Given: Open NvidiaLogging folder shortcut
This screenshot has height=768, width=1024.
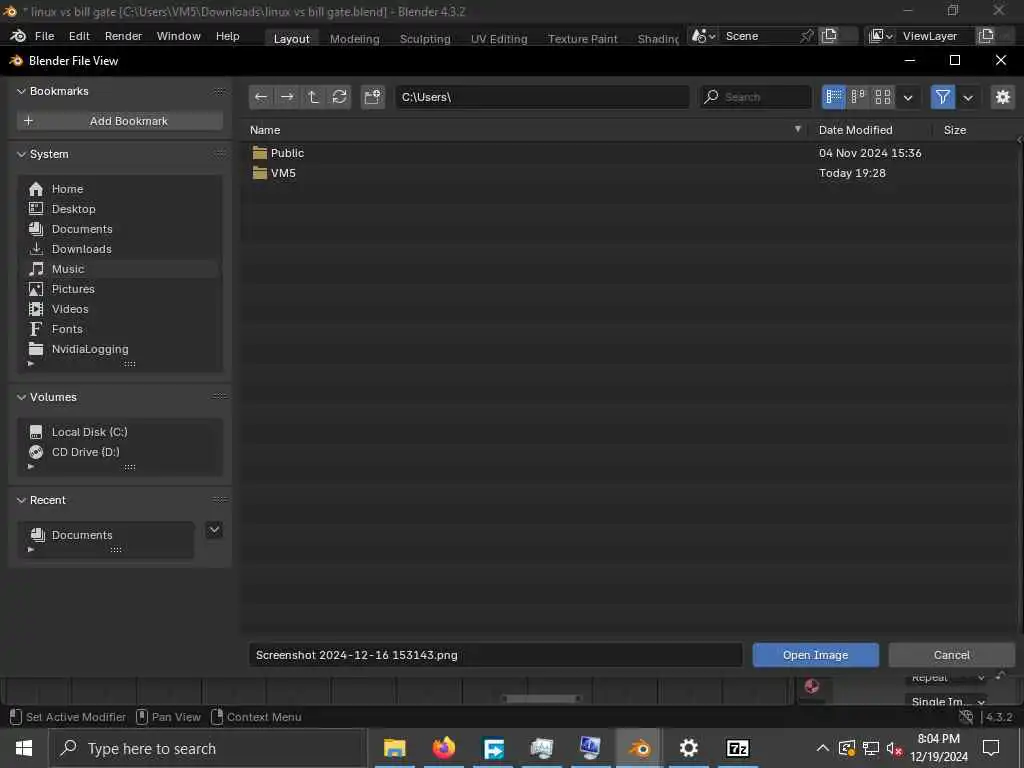Looking at the screenshot, I should [120, 349].
